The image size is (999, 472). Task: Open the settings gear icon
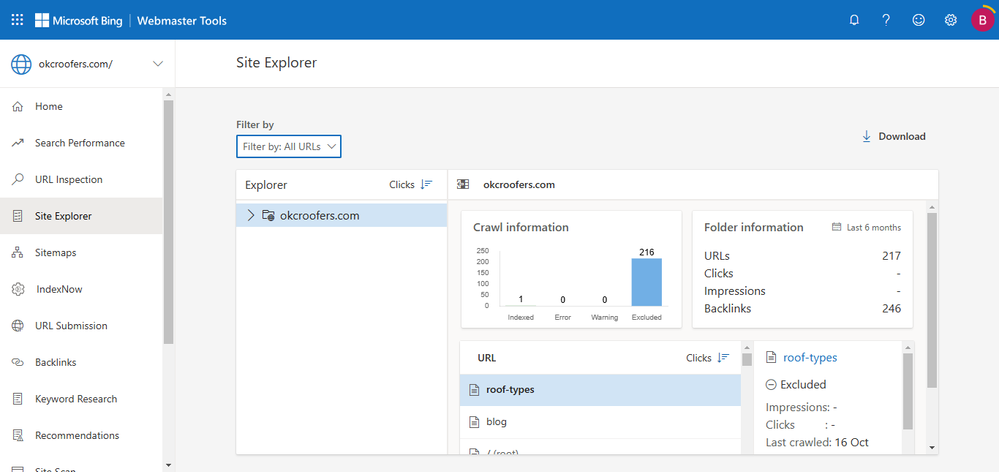point(951,20)
